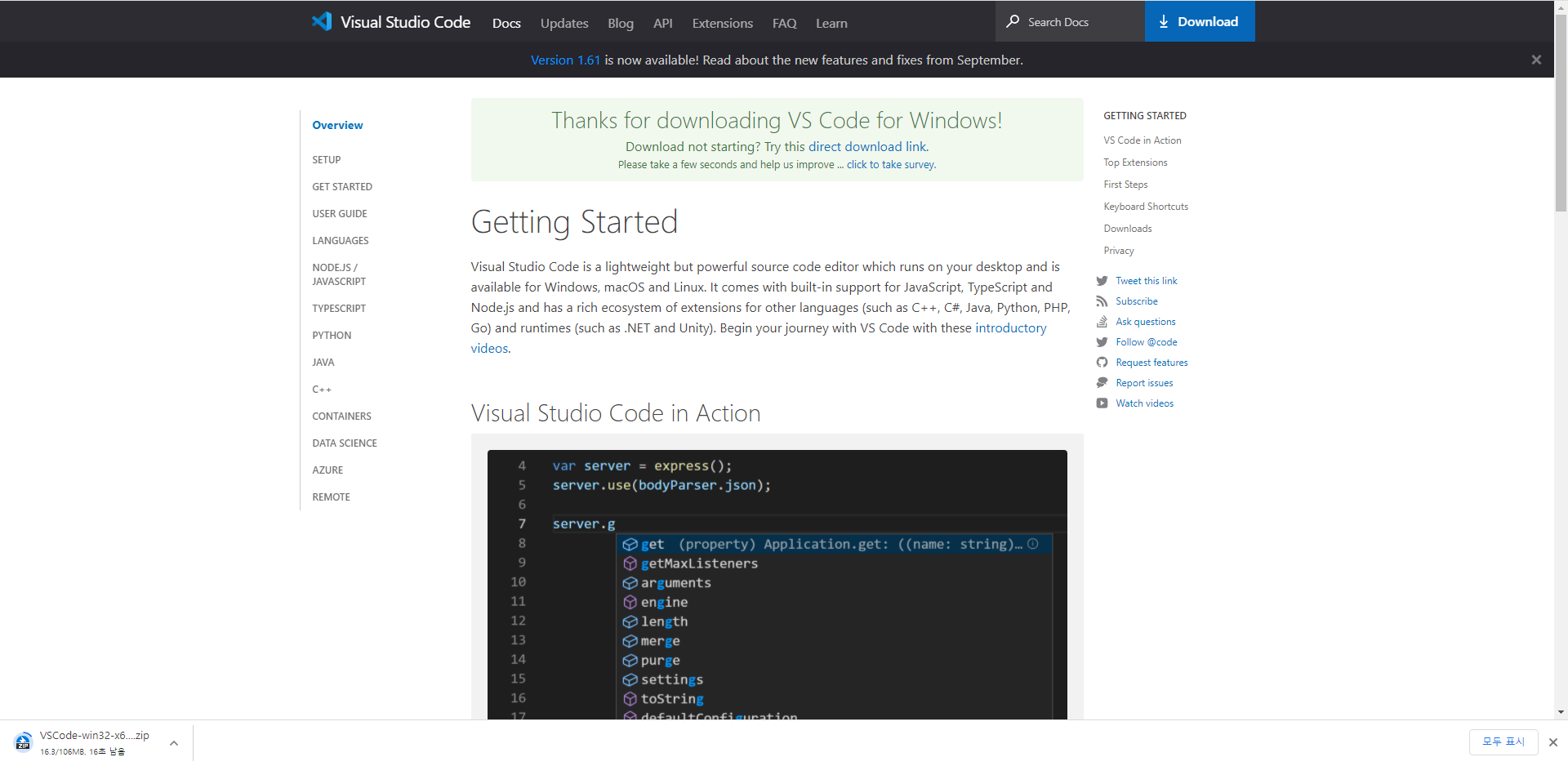
Task: Click the RSS icon beside Subscribe
Action: point(1102,301)
